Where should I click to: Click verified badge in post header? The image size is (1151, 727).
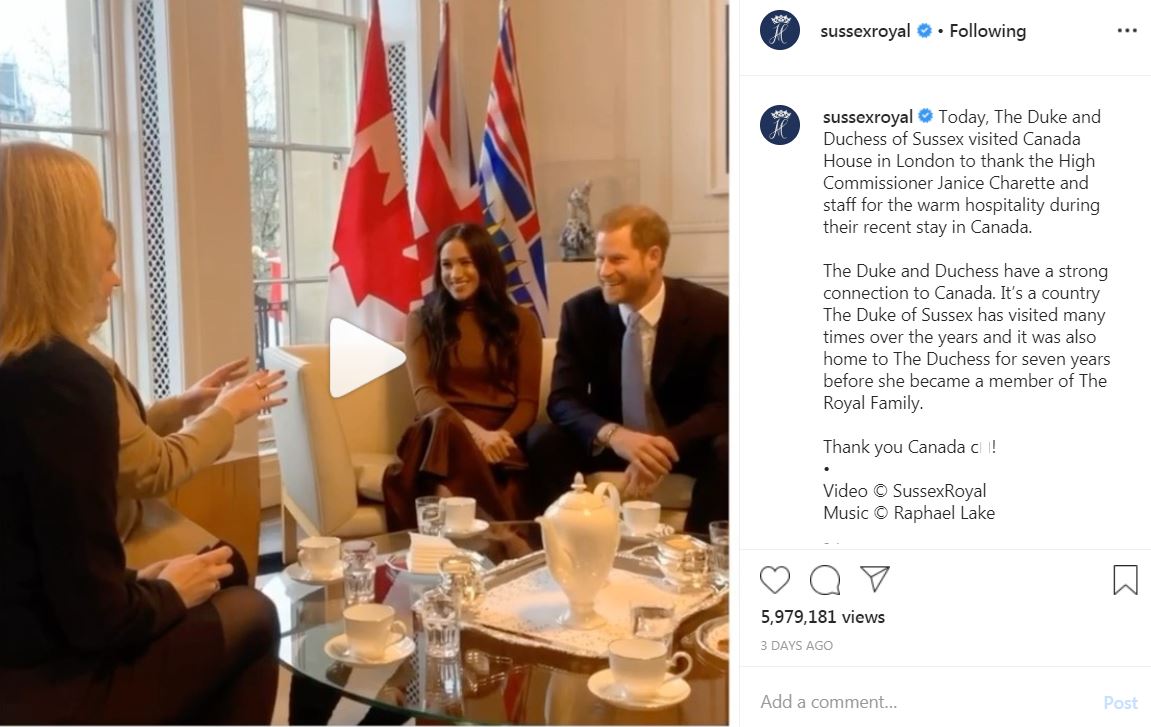click(x=924, y=31)
